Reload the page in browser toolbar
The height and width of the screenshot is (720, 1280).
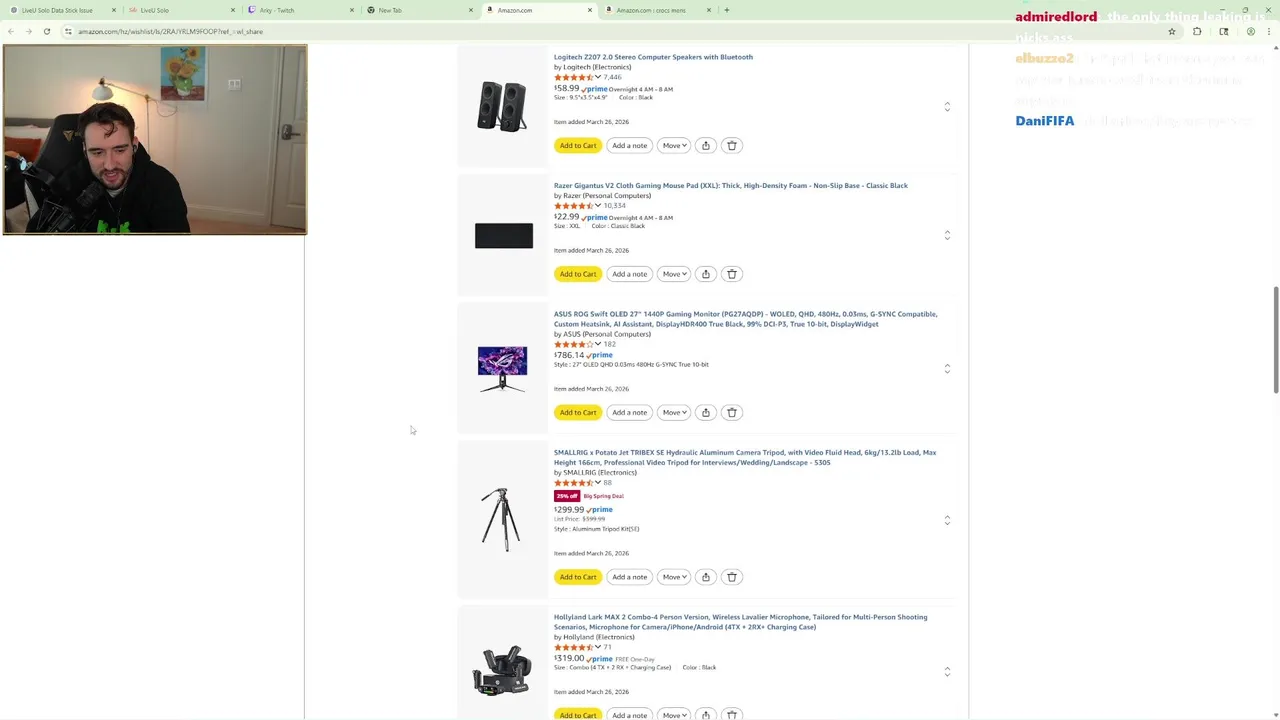(47, 31)
